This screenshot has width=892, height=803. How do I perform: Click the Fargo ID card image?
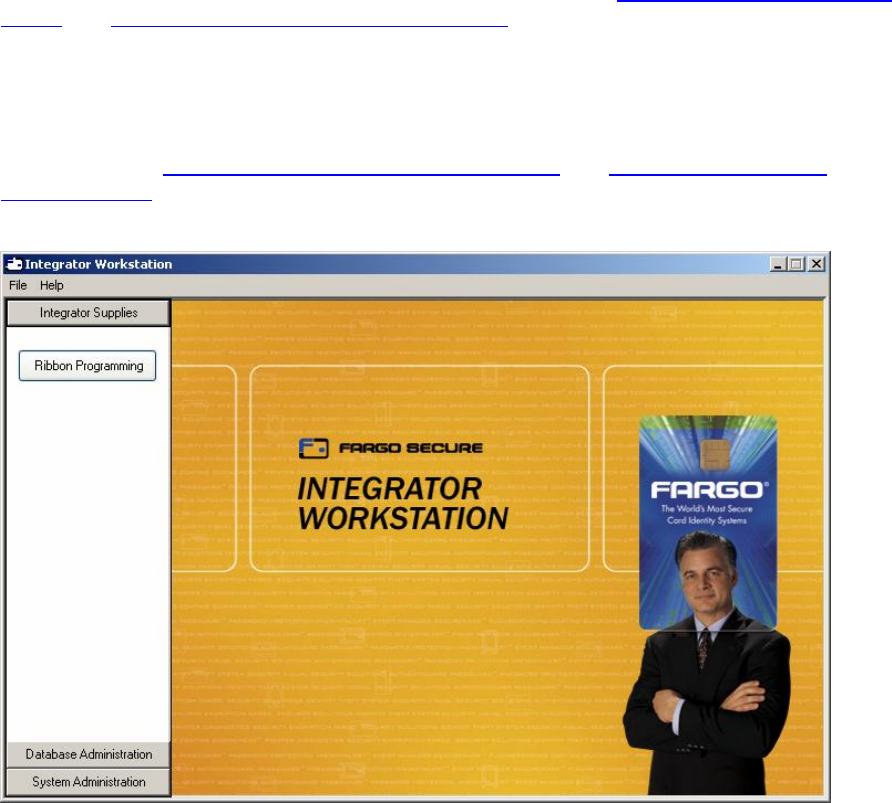click(x=708, y=522)
